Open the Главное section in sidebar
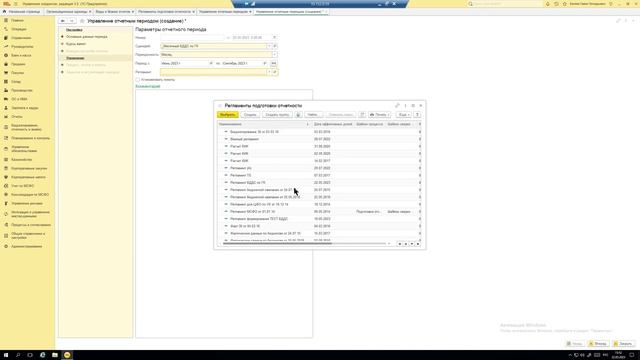Screen dimensions: 640x360 tap(17, 20)
